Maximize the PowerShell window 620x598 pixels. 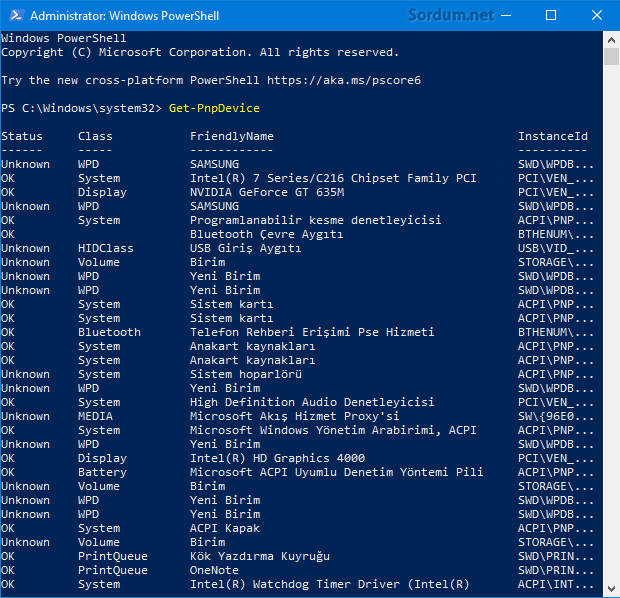tap(551, 15)
